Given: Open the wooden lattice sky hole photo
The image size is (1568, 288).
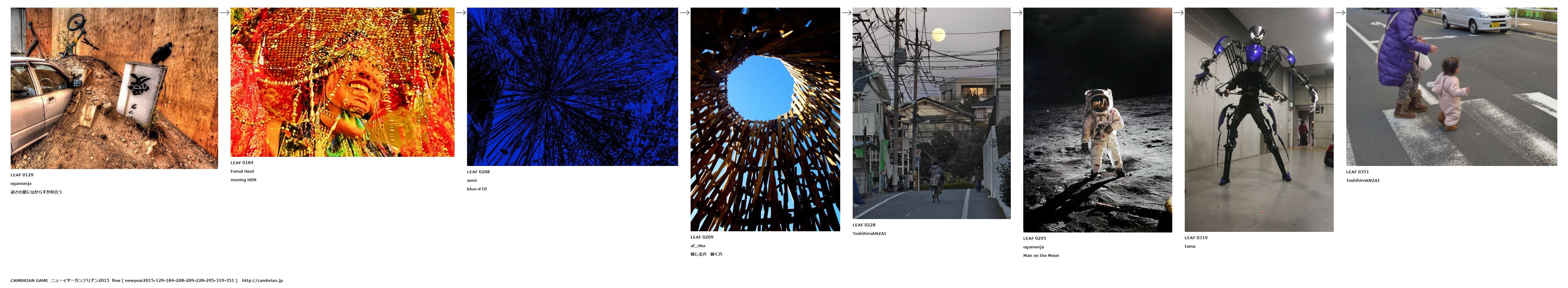Looking at the screenshot, I should [765, 120].
